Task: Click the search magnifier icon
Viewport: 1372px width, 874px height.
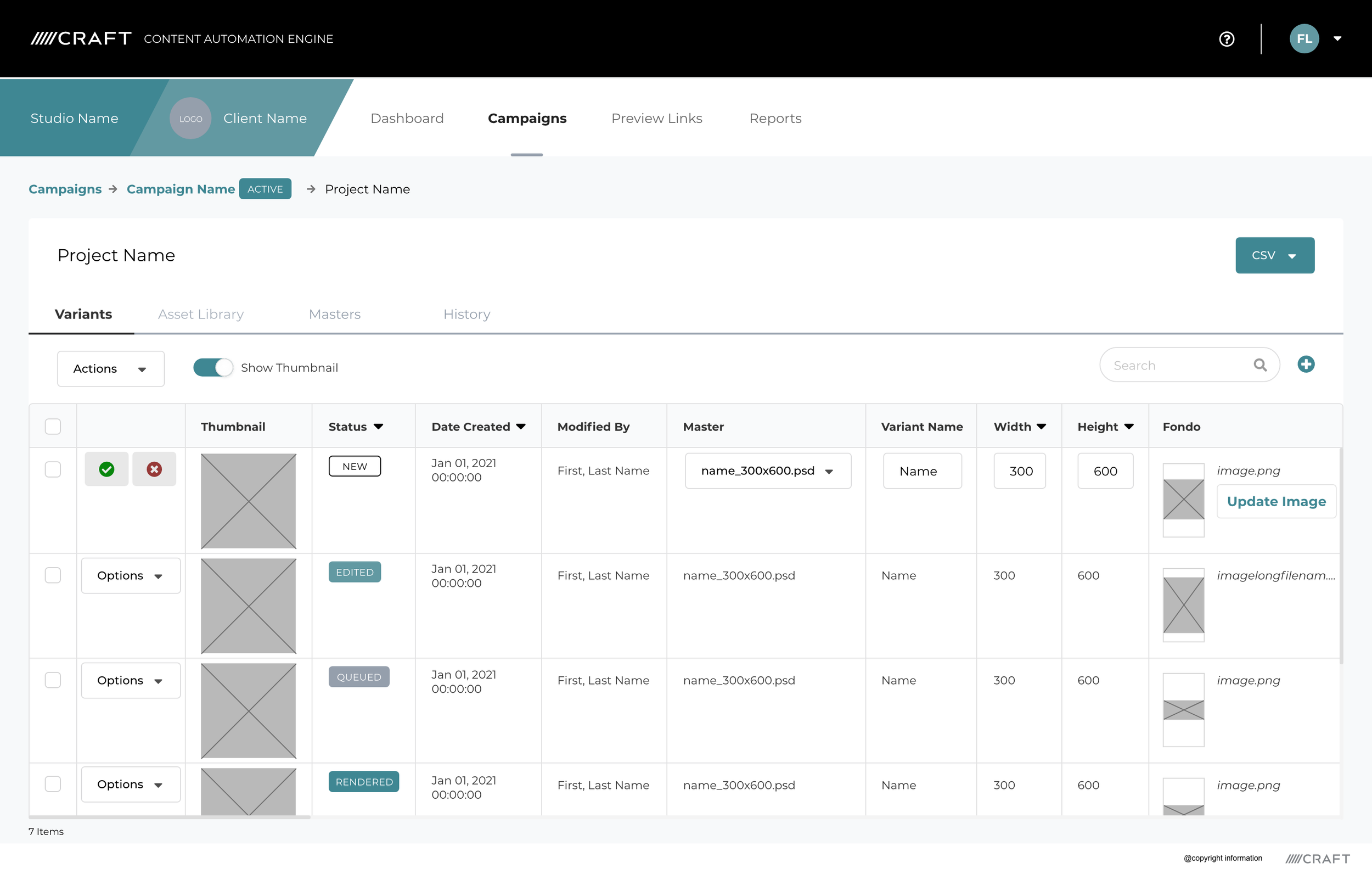Action: [x=1259, y=365]
